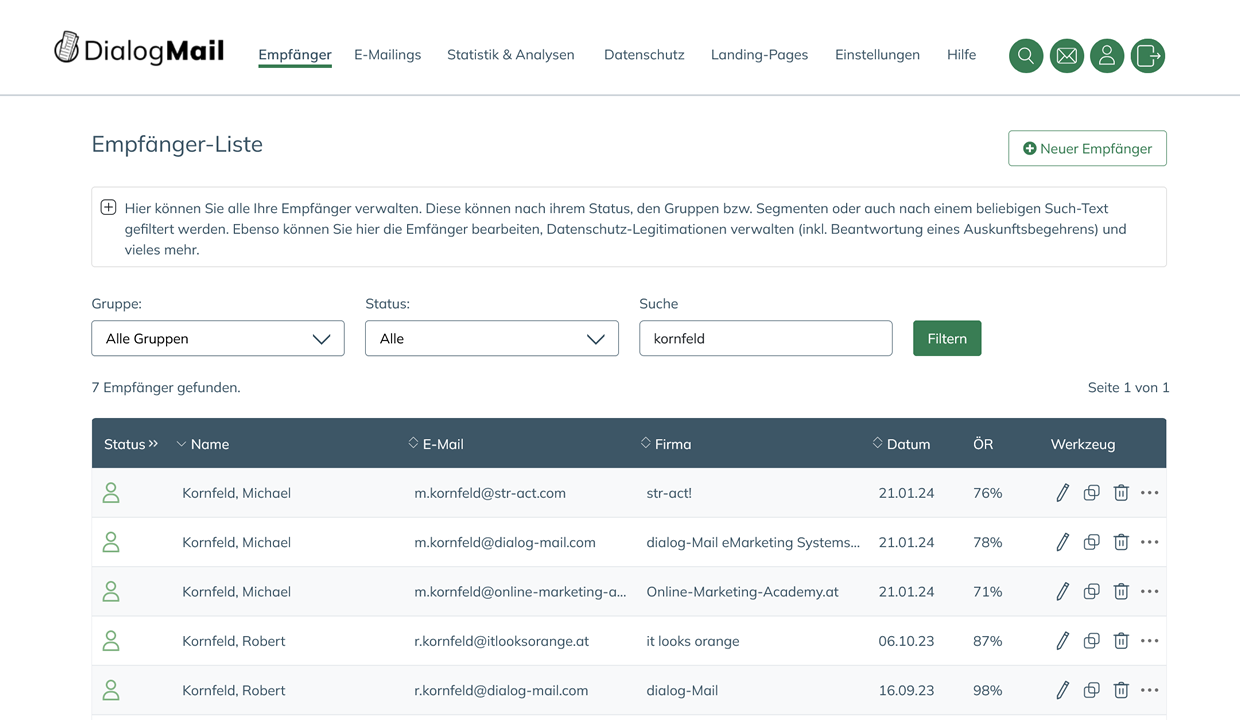
Task: Copy the r.kornfeld@itlooksorange.at recipient
Action: tap(1092, 641)
